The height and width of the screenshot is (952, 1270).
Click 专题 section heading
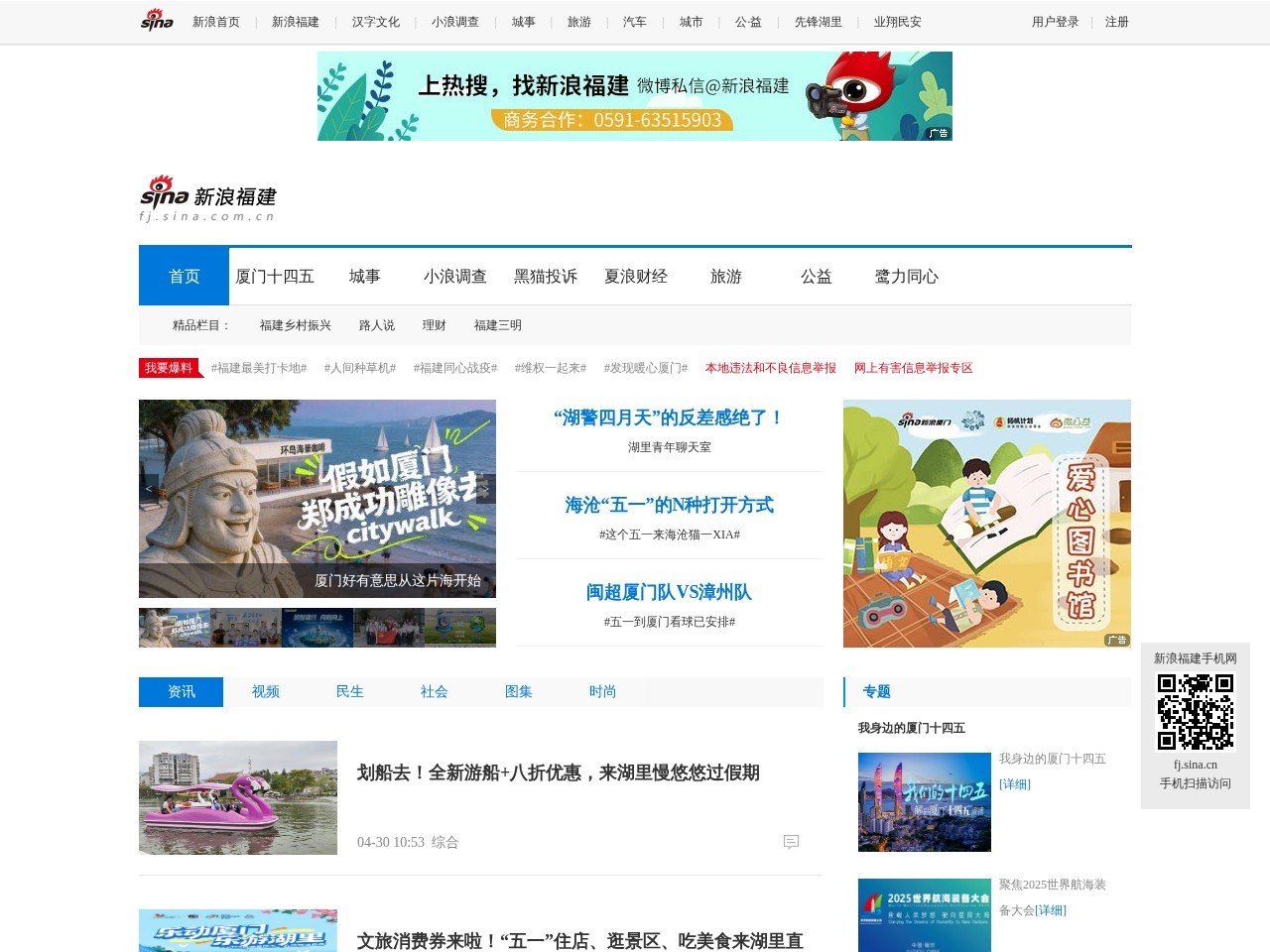click(x=876, y=692)
